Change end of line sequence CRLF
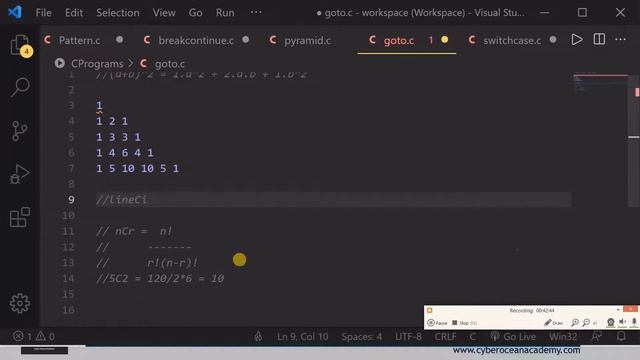The width and height of the screenshot is (640, 360). (445, 336)
